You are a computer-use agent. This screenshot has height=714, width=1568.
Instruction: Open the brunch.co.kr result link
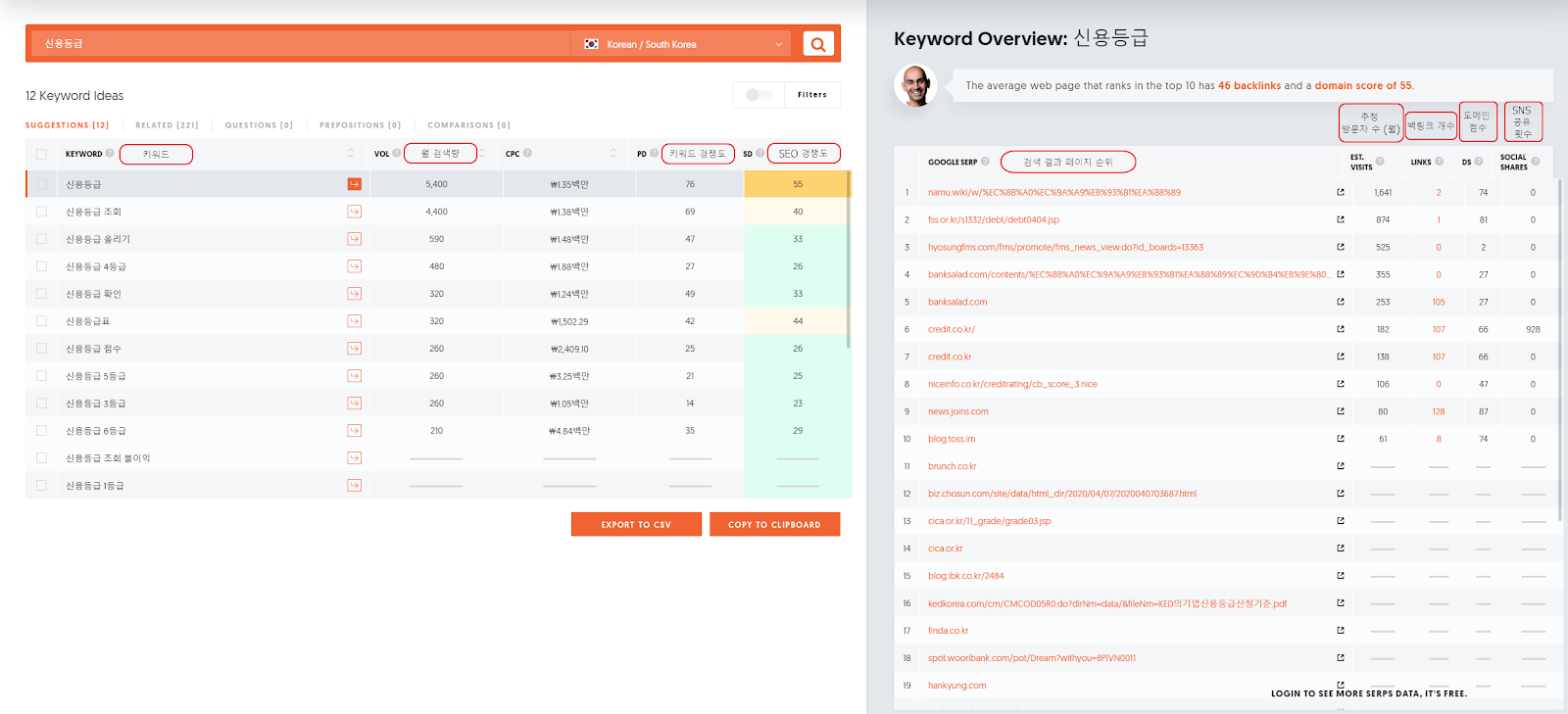953,466
